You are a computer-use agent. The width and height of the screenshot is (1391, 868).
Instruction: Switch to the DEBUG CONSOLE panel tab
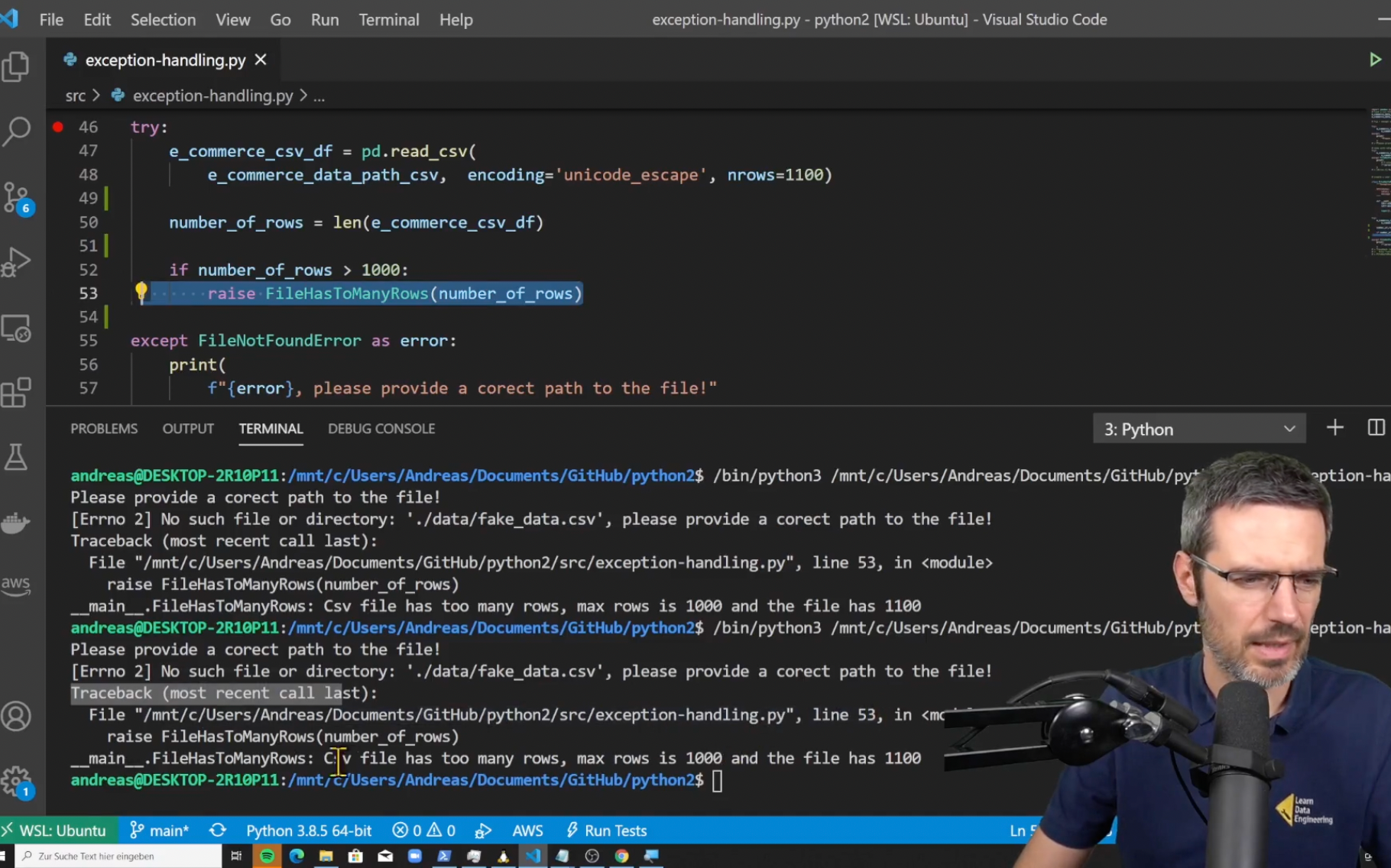381,429
